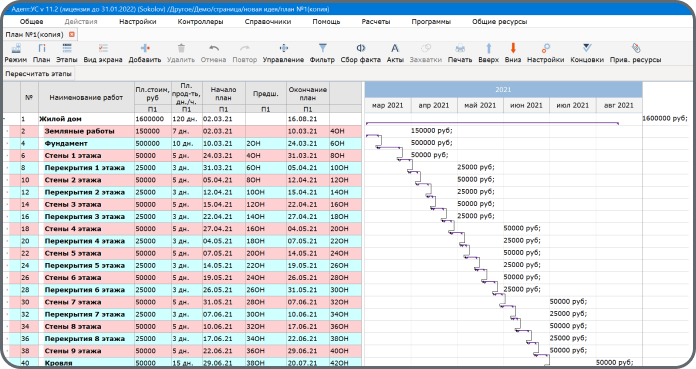The width and height of the screenshot is (696, 369).
Task: Select Фундамент start date 10.03.21
Action: [x=223, y=143]
